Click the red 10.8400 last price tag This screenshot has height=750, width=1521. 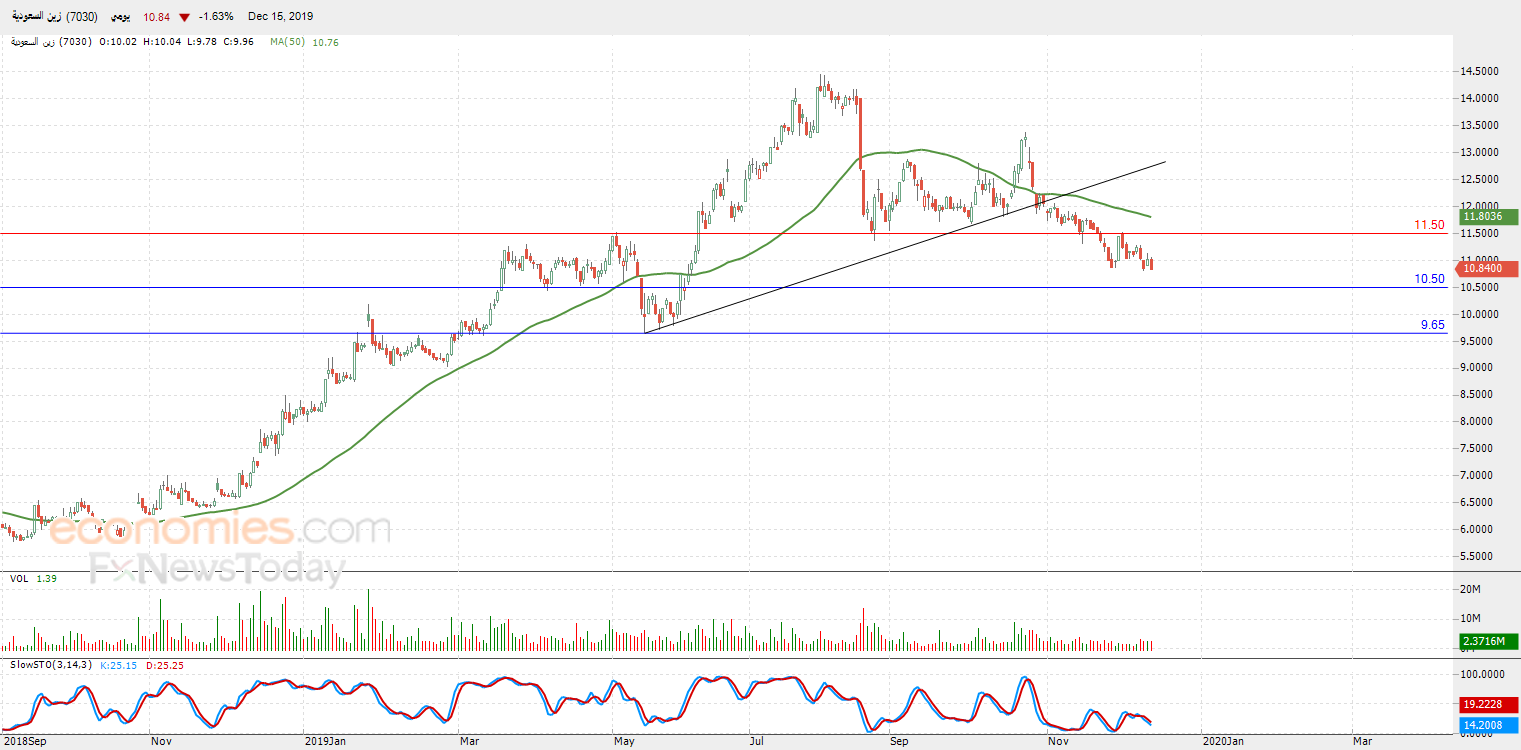point(1488,267)
